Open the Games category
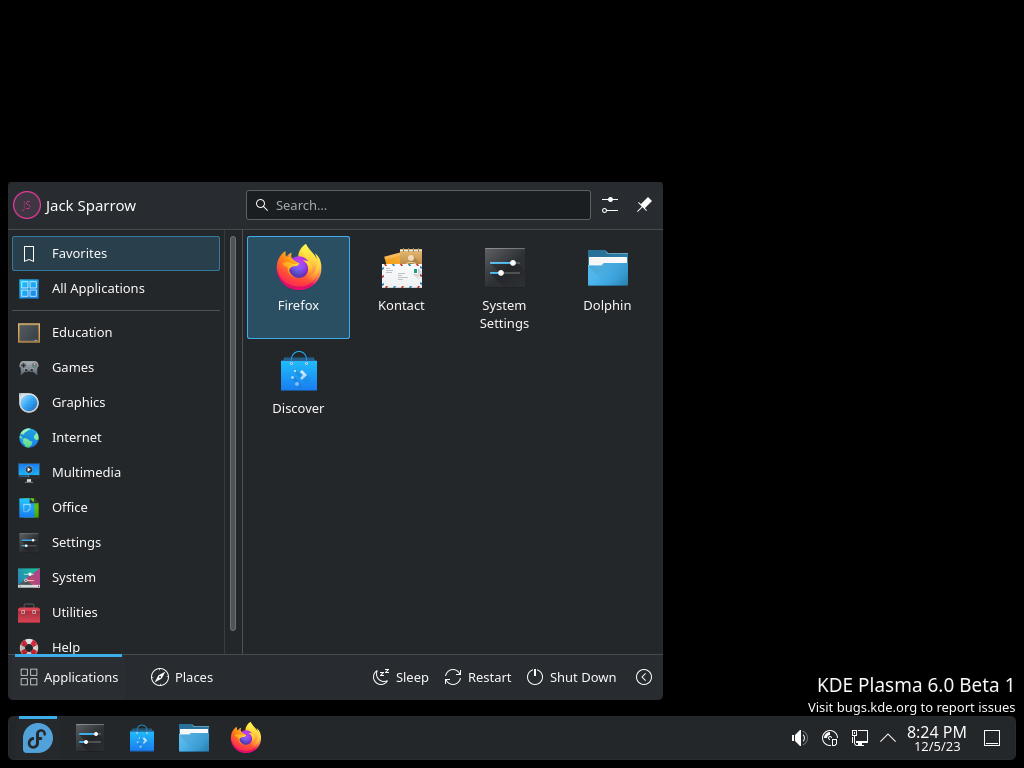Screen dimensions: 1024x768 tap(116, 367)
